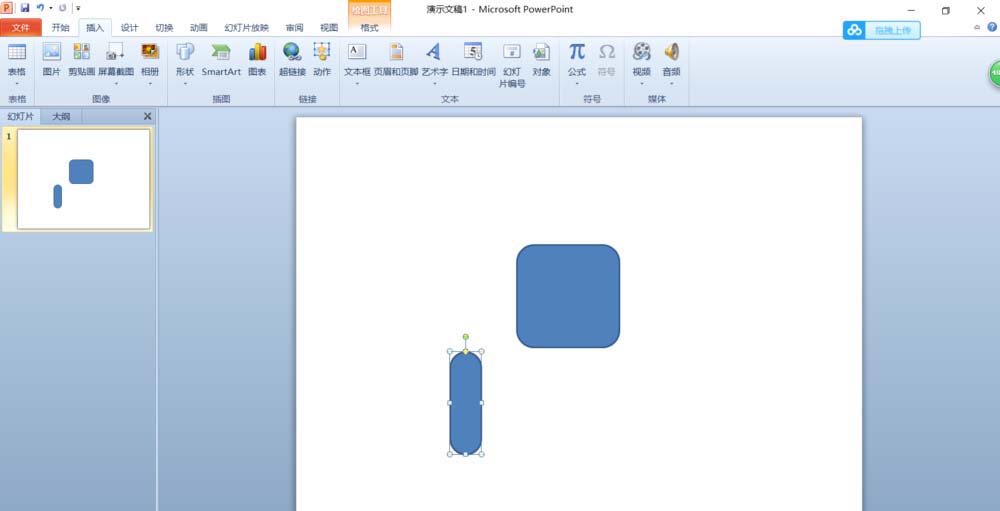Select the slide 1 thumbnail
This screenshot has height=511, width=1000.
pos(83,179)
